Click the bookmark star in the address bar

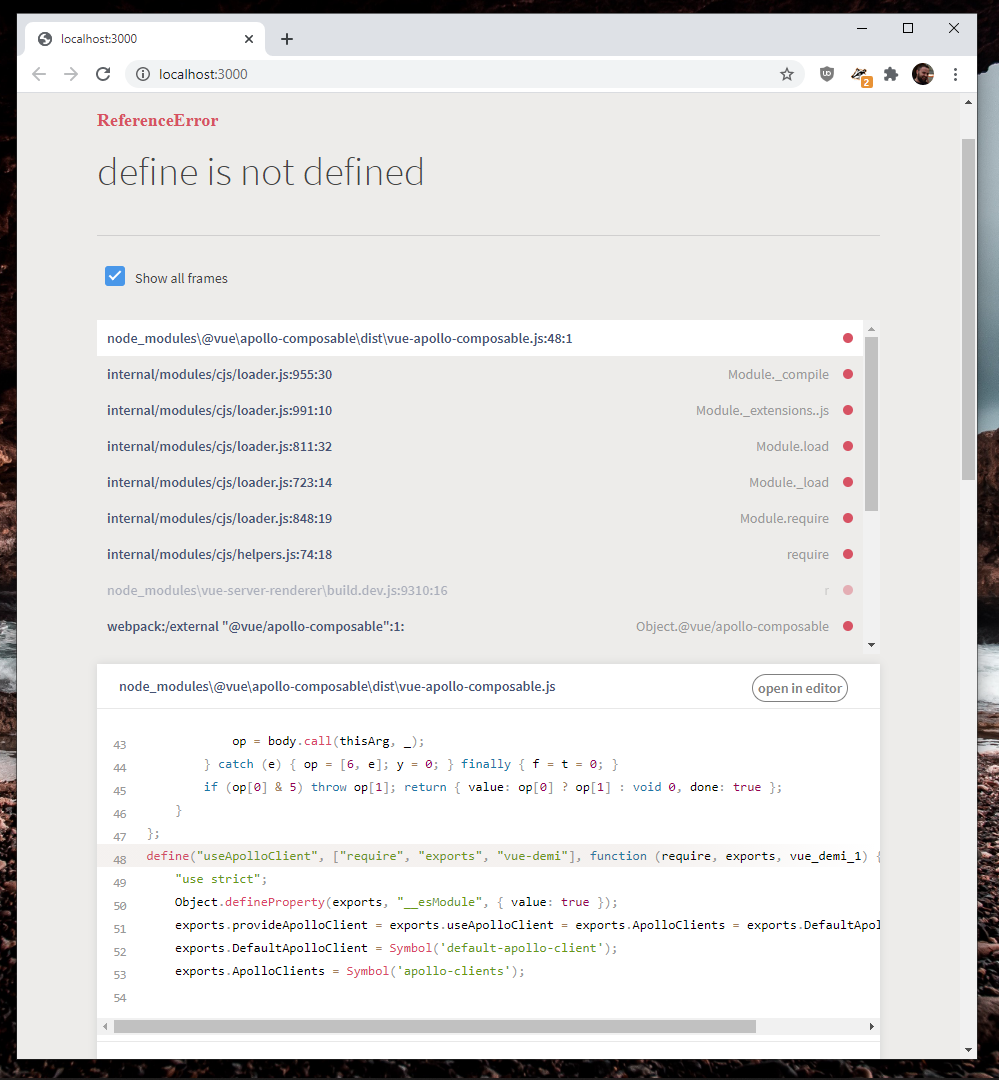(x=787, y=74)
